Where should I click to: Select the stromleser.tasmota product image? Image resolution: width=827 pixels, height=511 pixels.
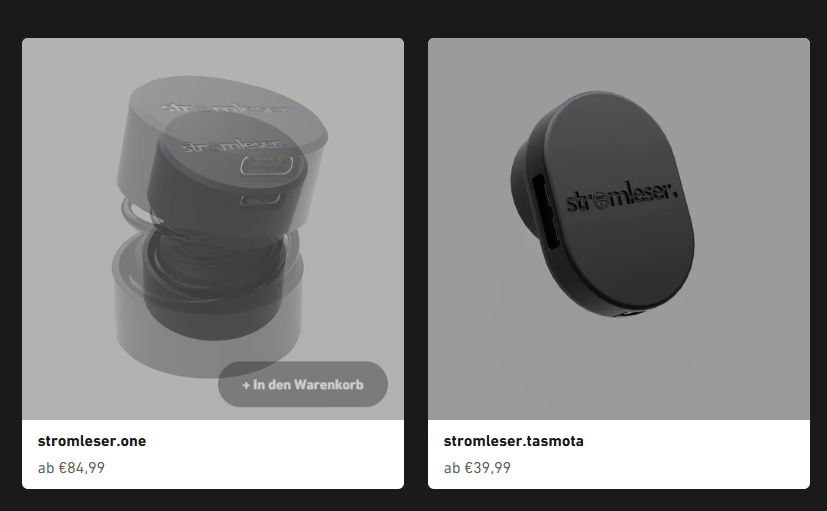pos(619,229)
